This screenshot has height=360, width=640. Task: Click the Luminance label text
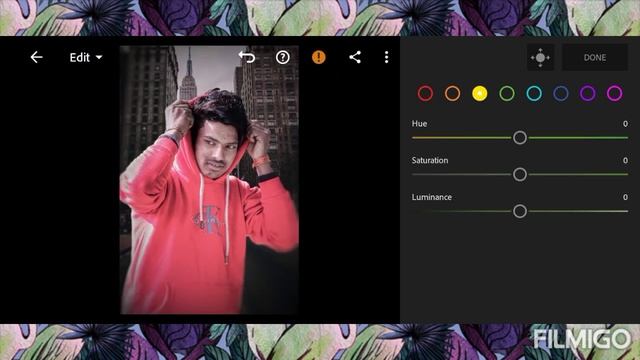(431, 197)
